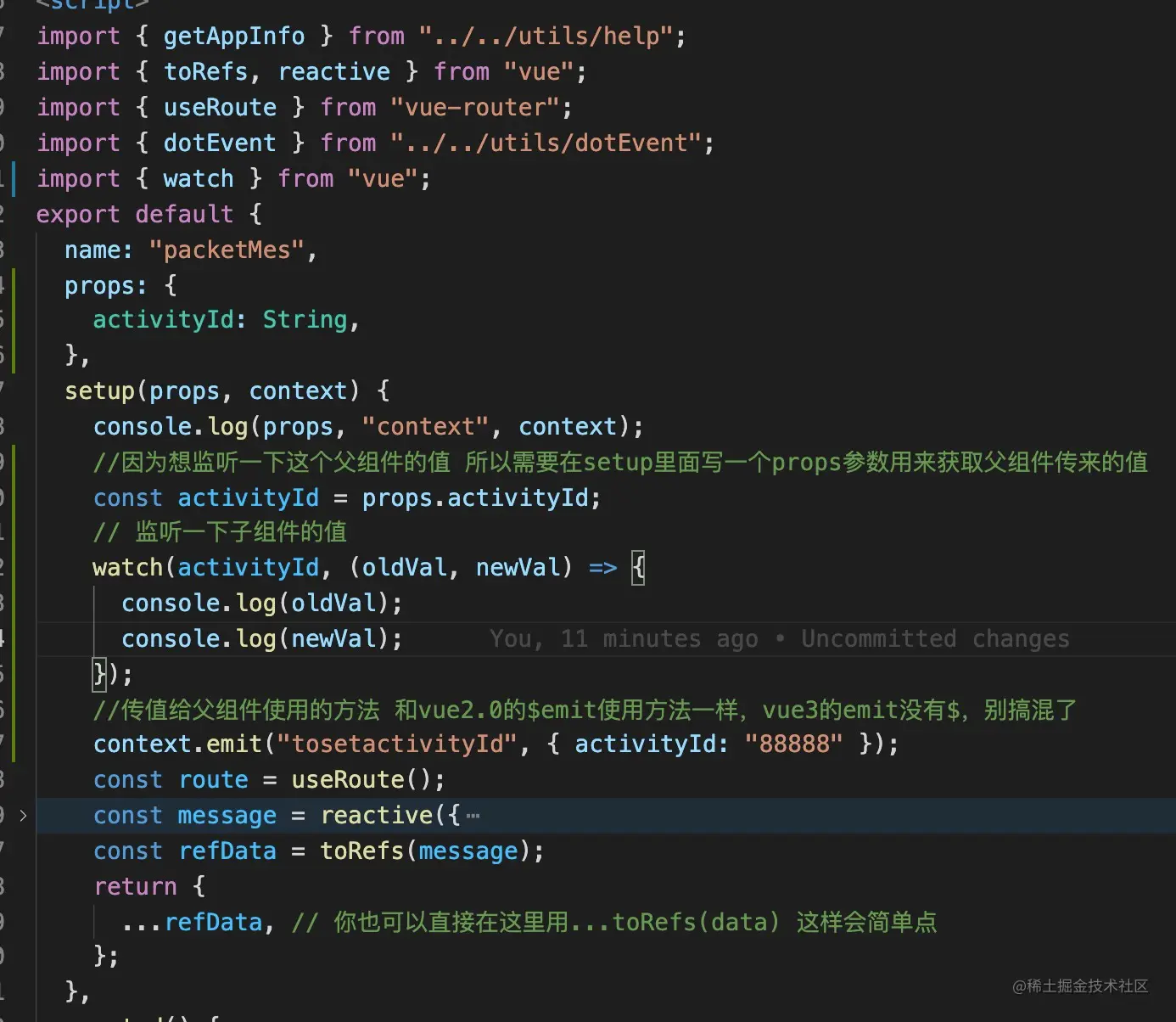The height and width of the screenshot is (1022, 1176).
Task: Click the "tosetactivityId" event string
Action: point(397,744)
